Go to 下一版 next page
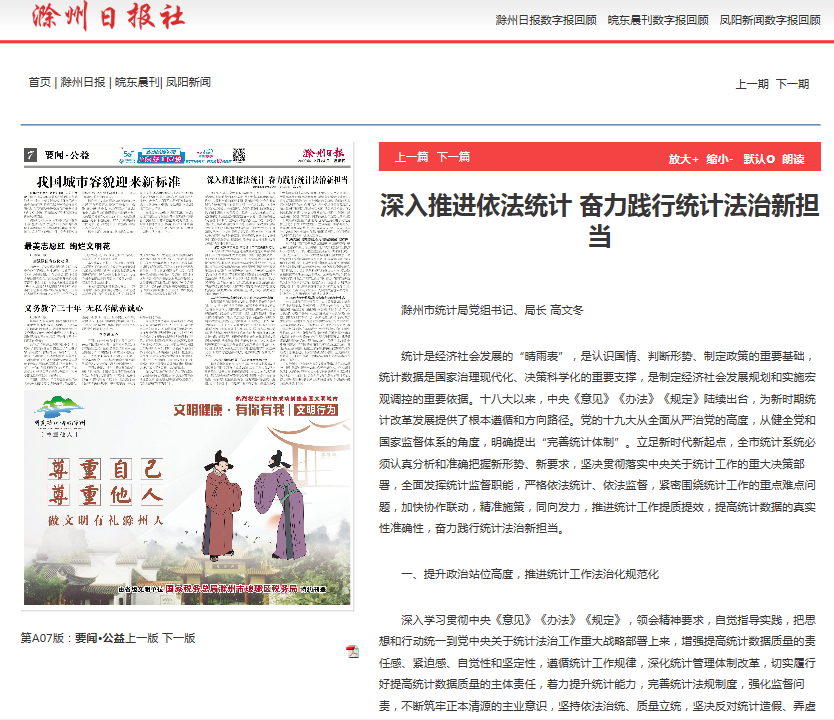This screenshot has width=834, height=720. (x=179, y=638)
